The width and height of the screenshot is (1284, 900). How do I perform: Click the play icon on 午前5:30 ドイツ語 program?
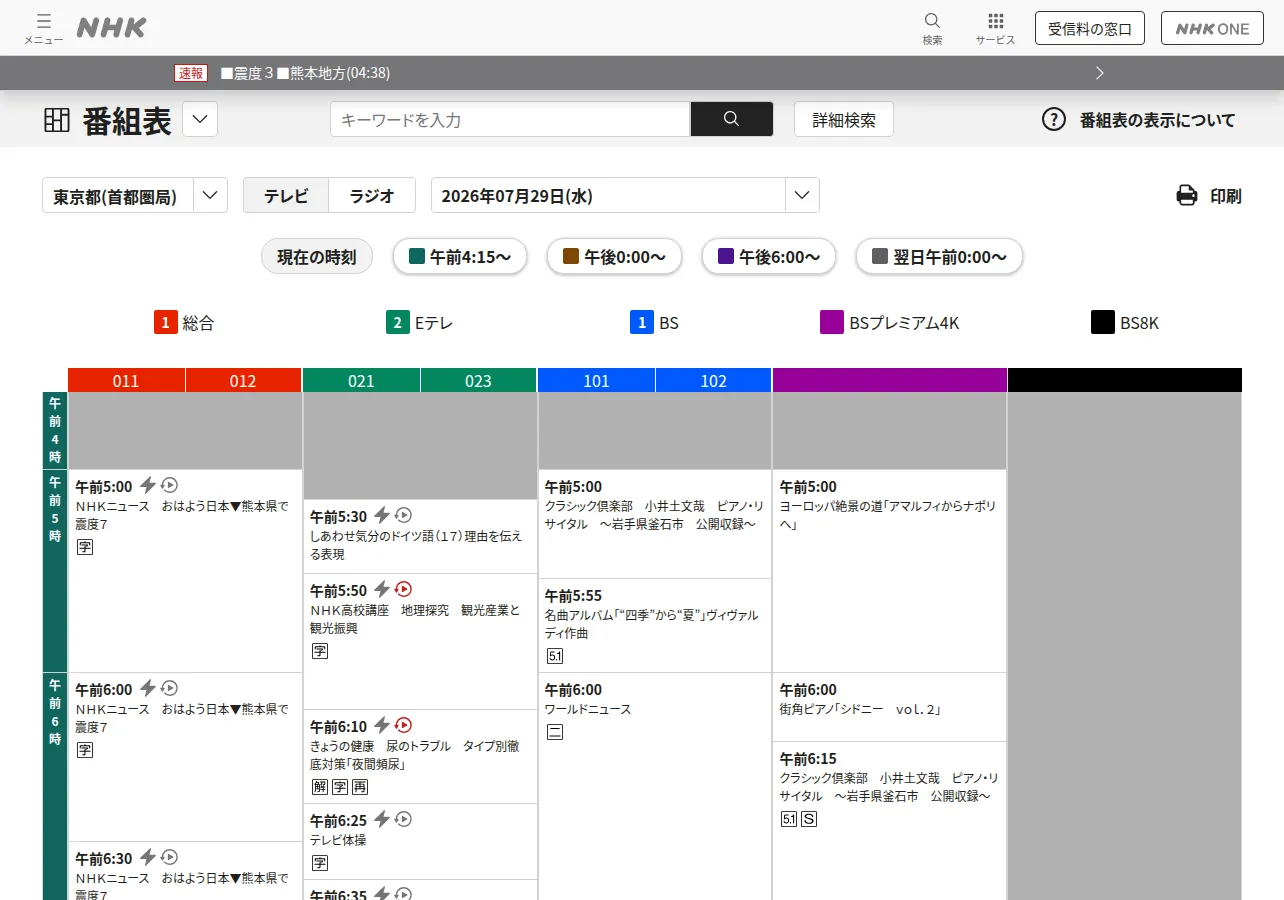click(x=404, y=515)
